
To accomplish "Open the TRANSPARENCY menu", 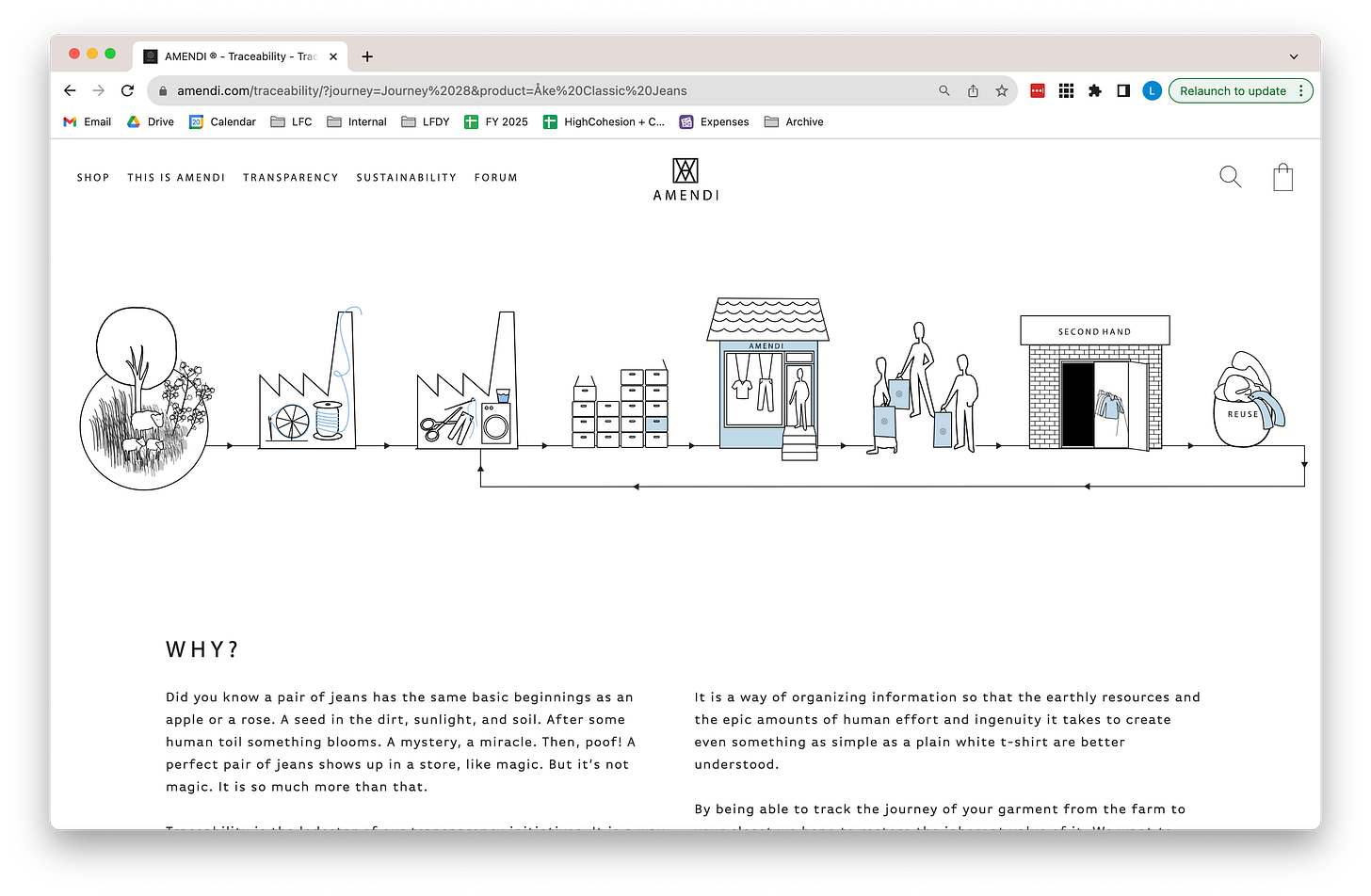I will tap(290, 177).
